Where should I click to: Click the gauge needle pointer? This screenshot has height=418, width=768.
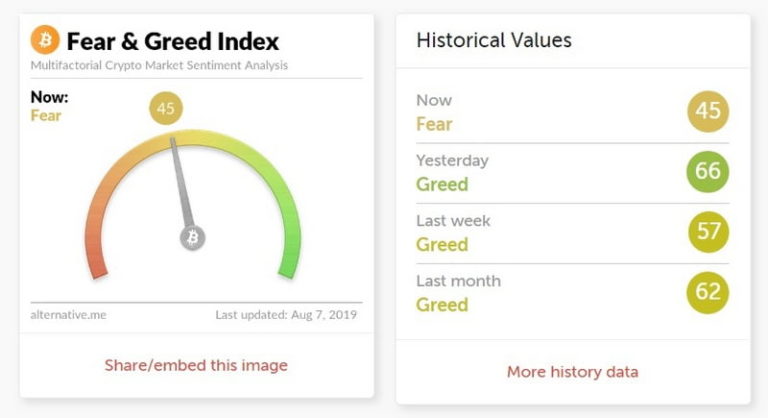click(x=181, y=182)
